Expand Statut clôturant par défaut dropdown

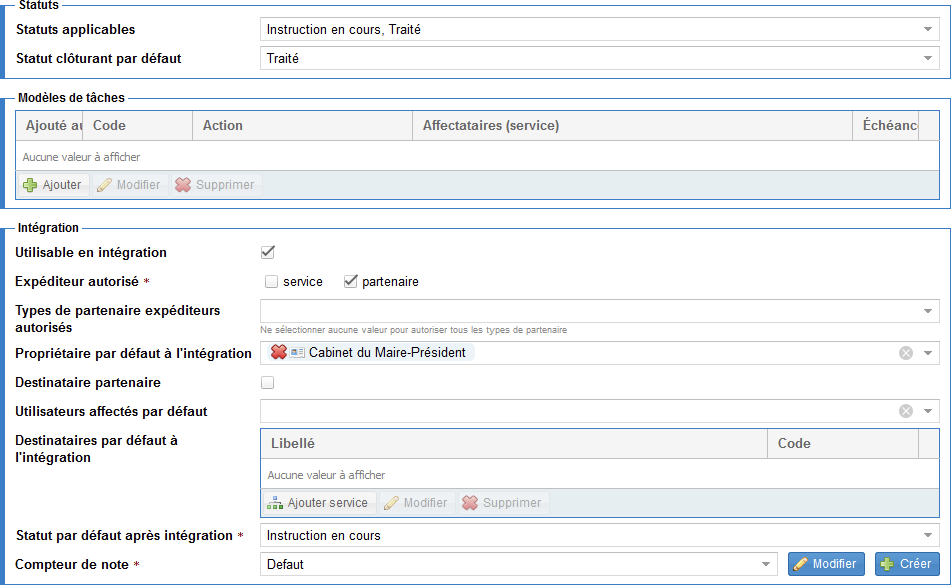point(928,58)
